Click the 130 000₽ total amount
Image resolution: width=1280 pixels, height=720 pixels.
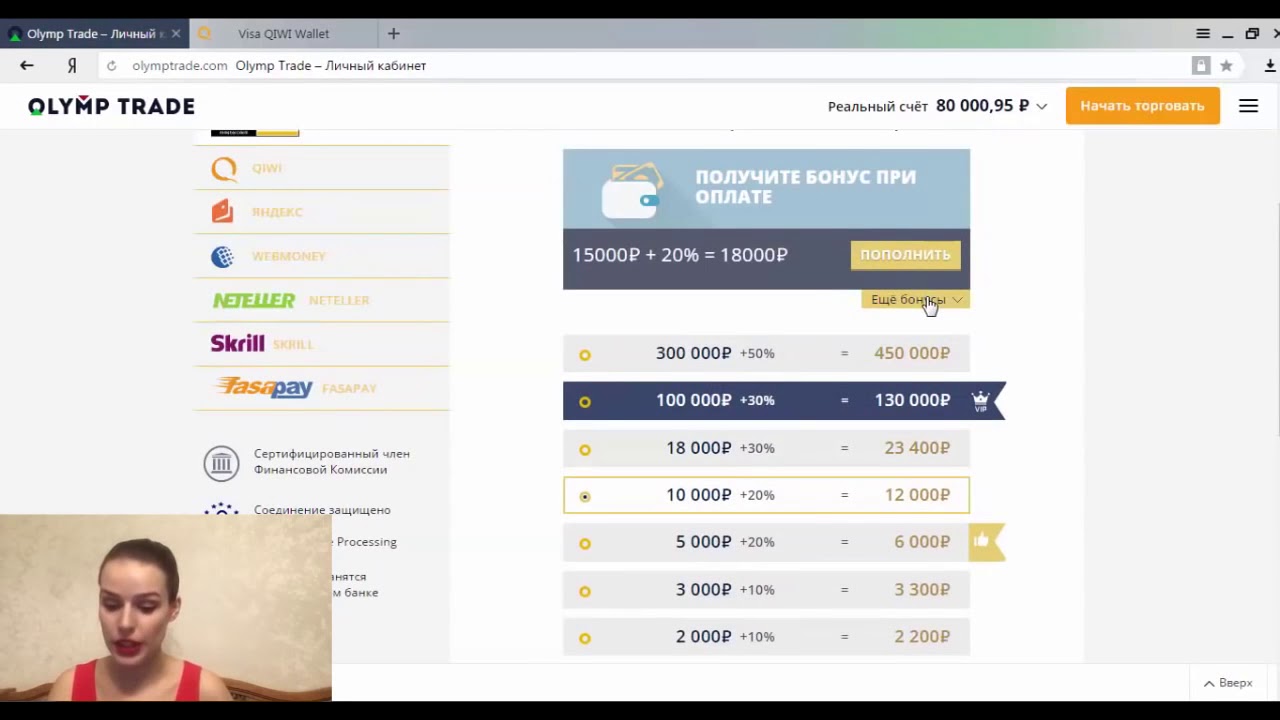pos(912,400)
